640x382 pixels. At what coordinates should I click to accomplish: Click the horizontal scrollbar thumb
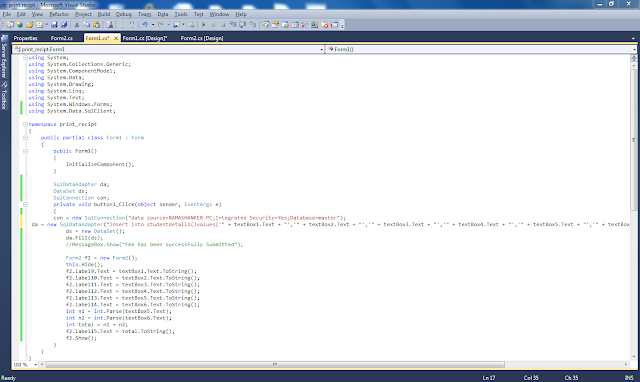275,364
